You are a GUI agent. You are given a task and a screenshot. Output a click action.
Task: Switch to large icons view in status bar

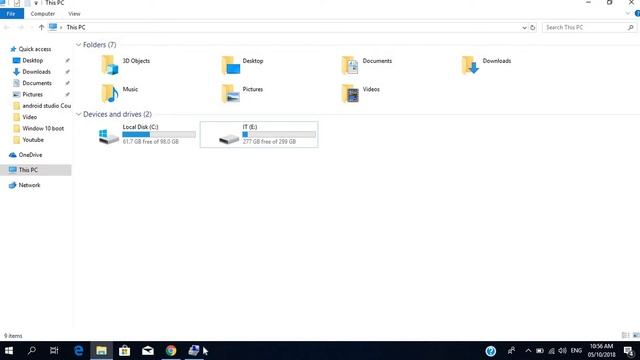pyautogui.click(x=636, y=336)
